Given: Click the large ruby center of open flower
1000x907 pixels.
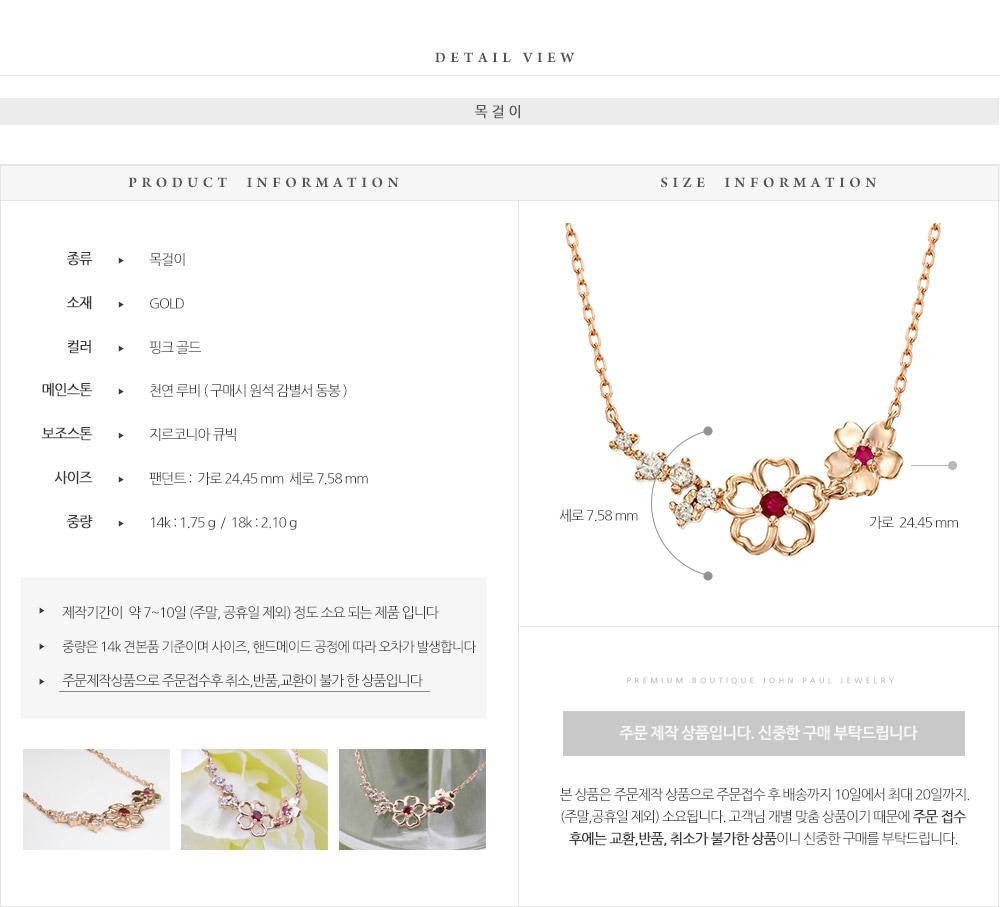Looking at the screenshot, I should point(772,503).
